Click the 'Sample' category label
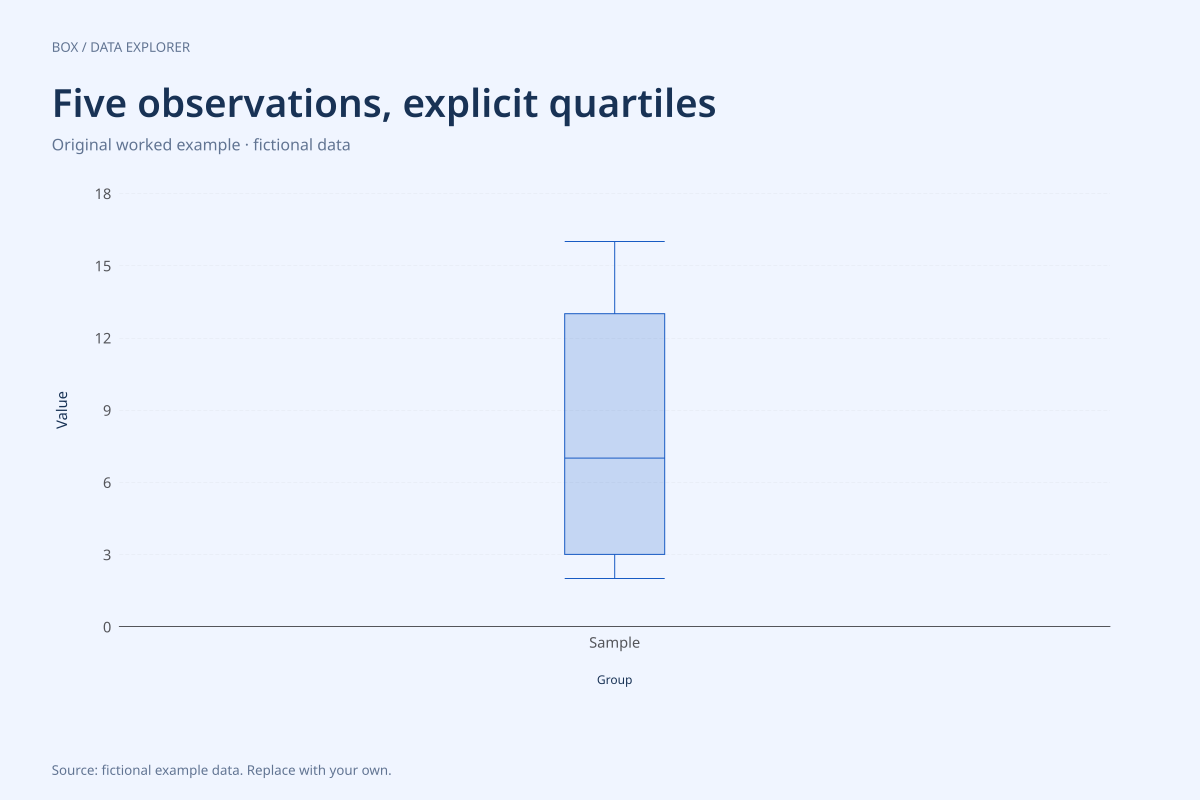The width and height of the screenshot is (1200, 800). [x=614, y=643]
